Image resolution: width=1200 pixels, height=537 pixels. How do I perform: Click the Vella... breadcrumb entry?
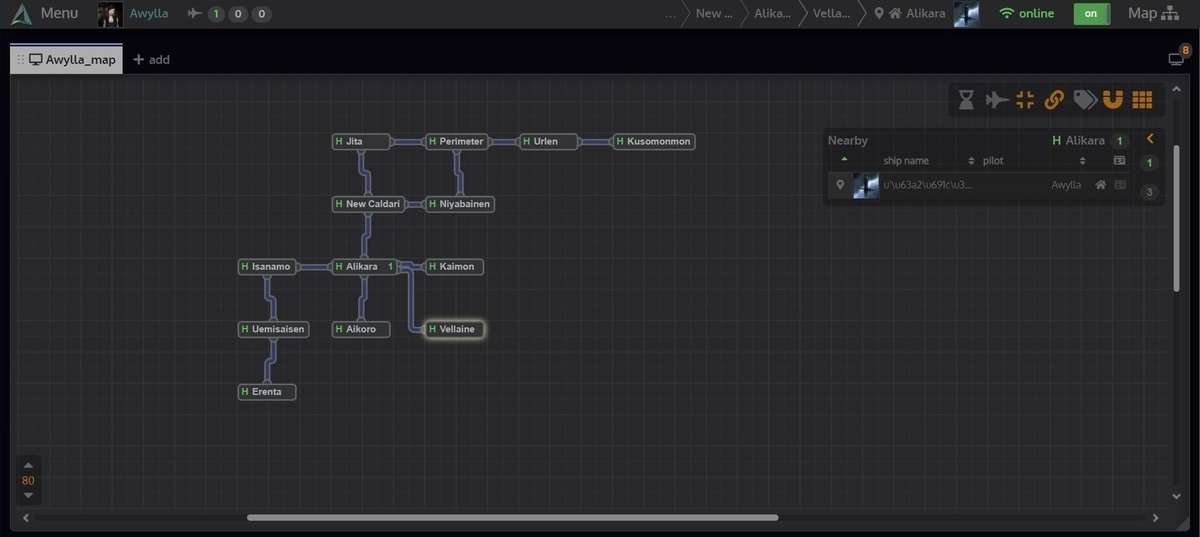pyautogui.click(x=832, y=14)
